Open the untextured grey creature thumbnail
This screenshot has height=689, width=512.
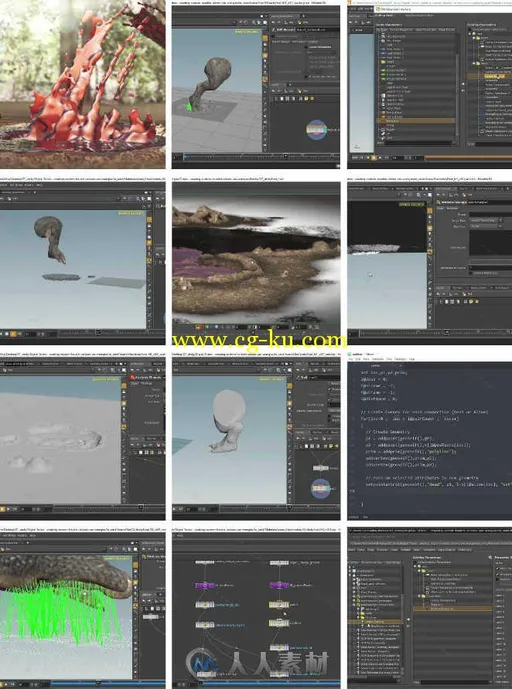coord(256,435)
